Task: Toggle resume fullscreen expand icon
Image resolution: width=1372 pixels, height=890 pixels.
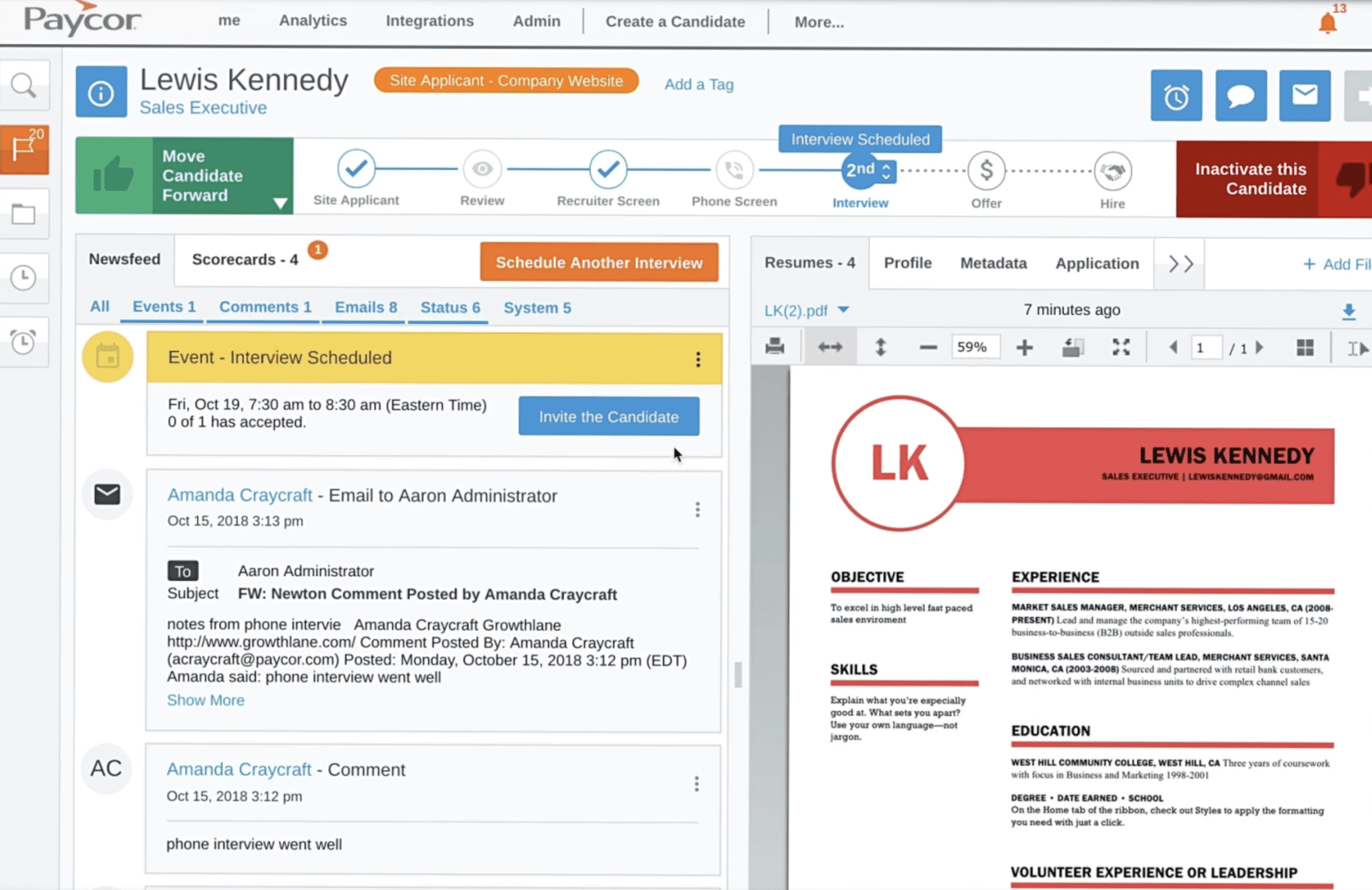Action: 1121,347
